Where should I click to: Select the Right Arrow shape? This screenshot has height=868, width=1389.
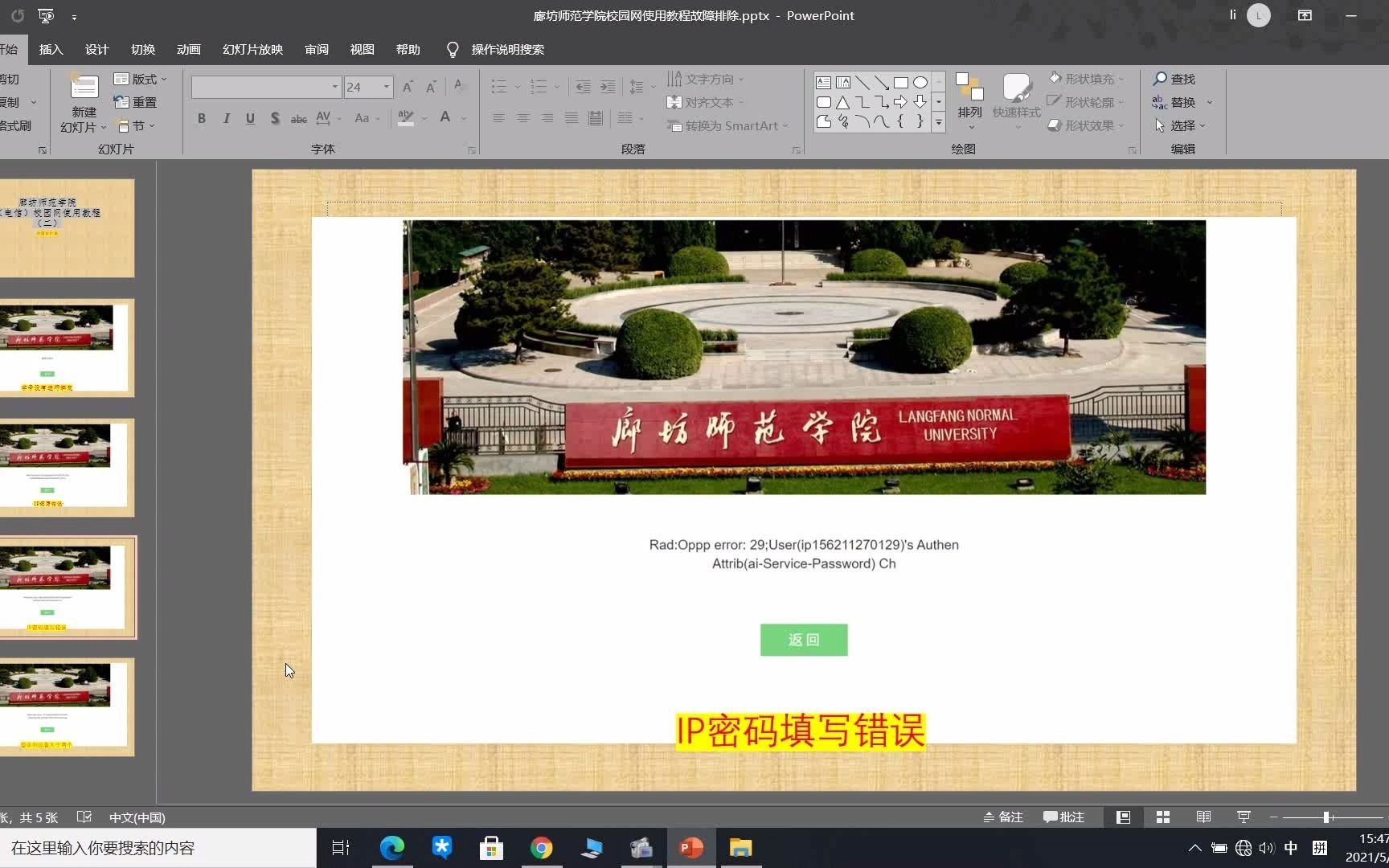[x=900, y=102]
